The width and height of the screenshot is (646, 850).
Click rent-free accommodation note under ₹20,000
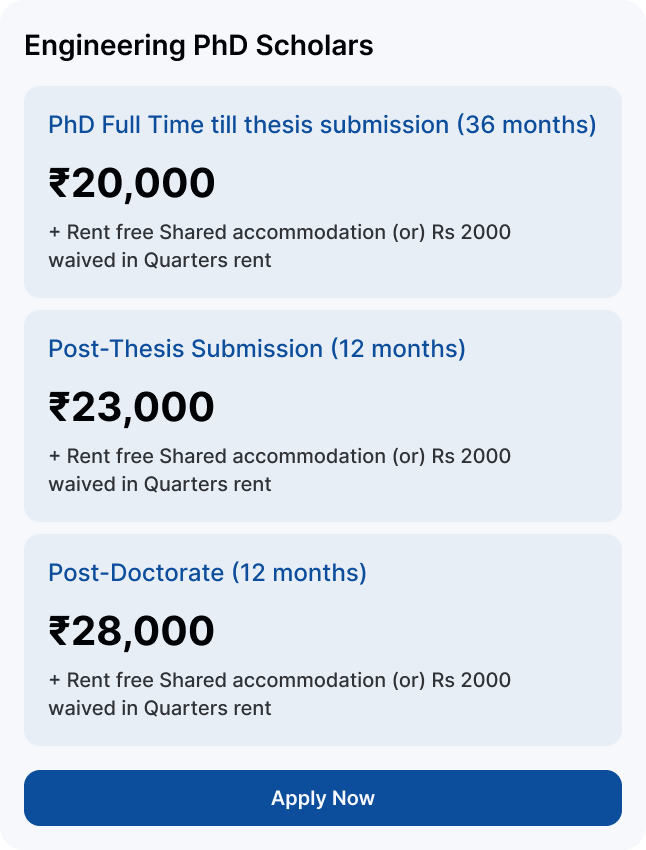coord(280,246)
